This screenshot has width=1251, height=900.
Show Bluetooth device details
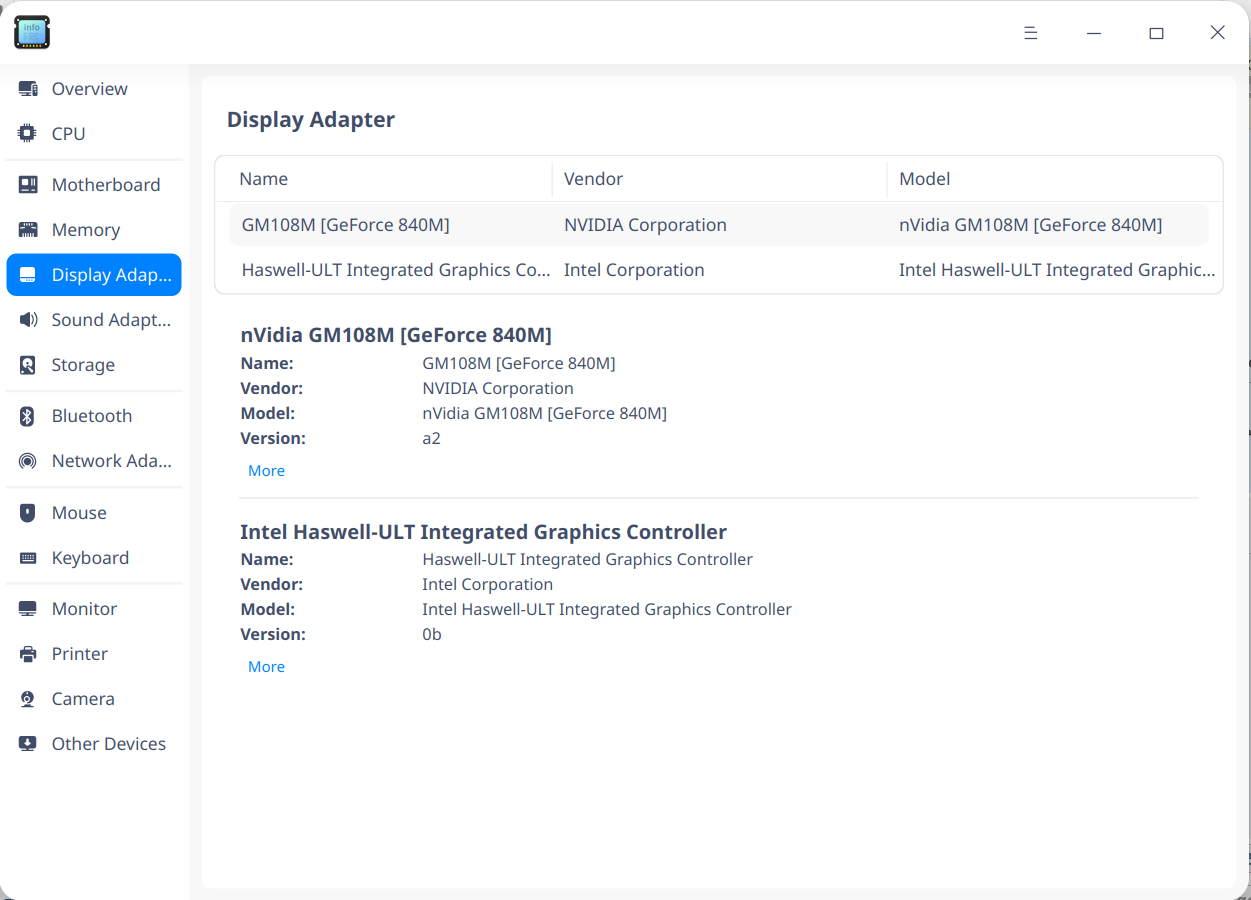tap(92, 416)
